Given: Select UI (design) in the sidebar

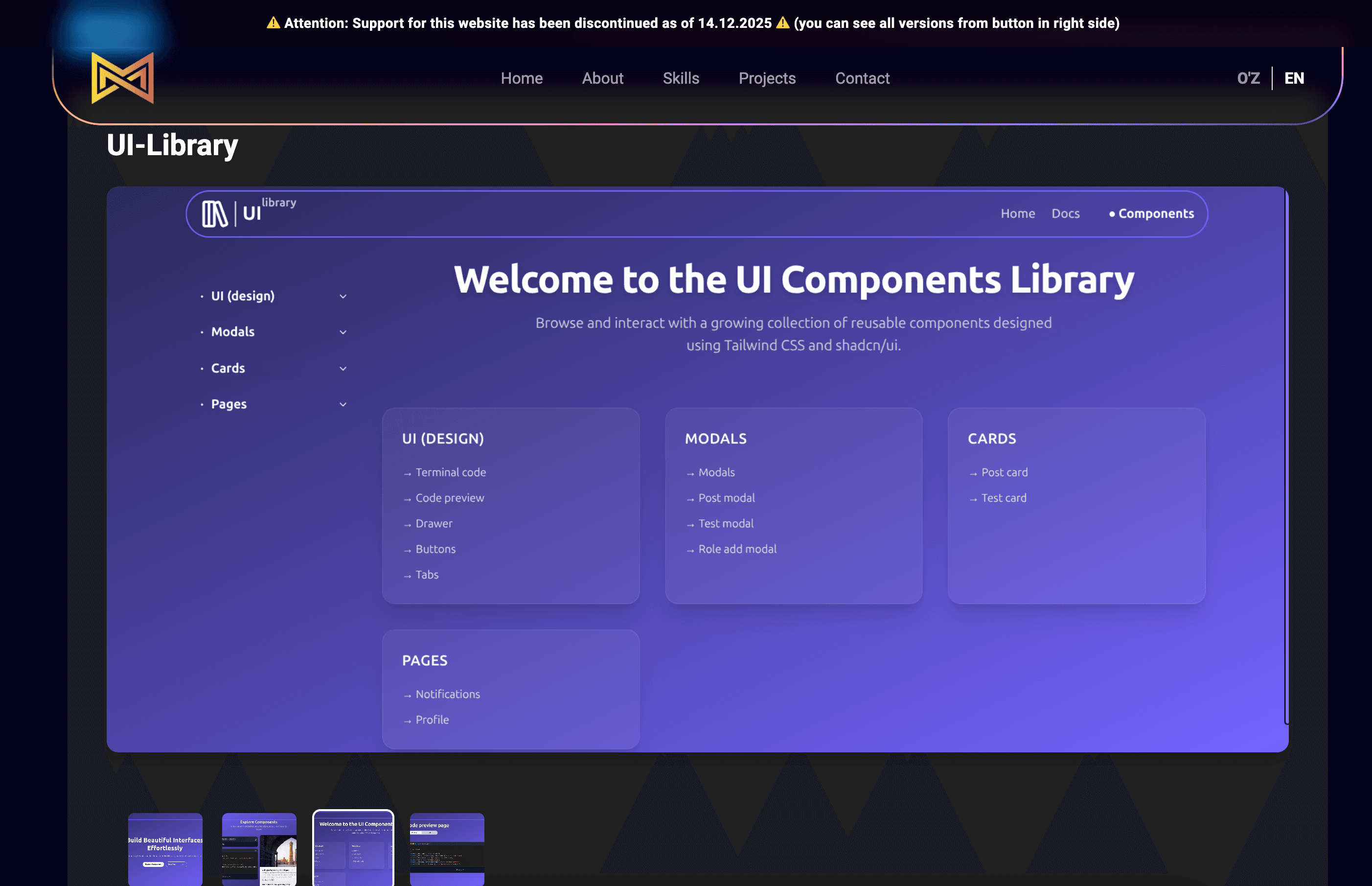Looking at the screenshot, I should (x=243, y=296).
